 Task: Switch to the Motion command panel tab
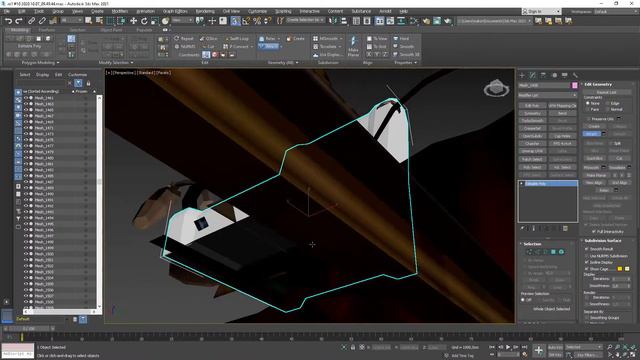554,75
